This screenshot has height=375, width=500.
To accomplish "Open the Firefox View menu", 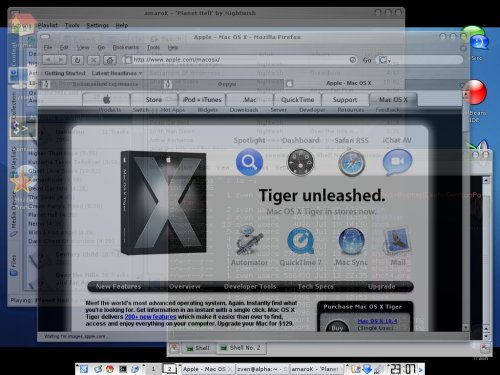I will [x=83, y=48].
